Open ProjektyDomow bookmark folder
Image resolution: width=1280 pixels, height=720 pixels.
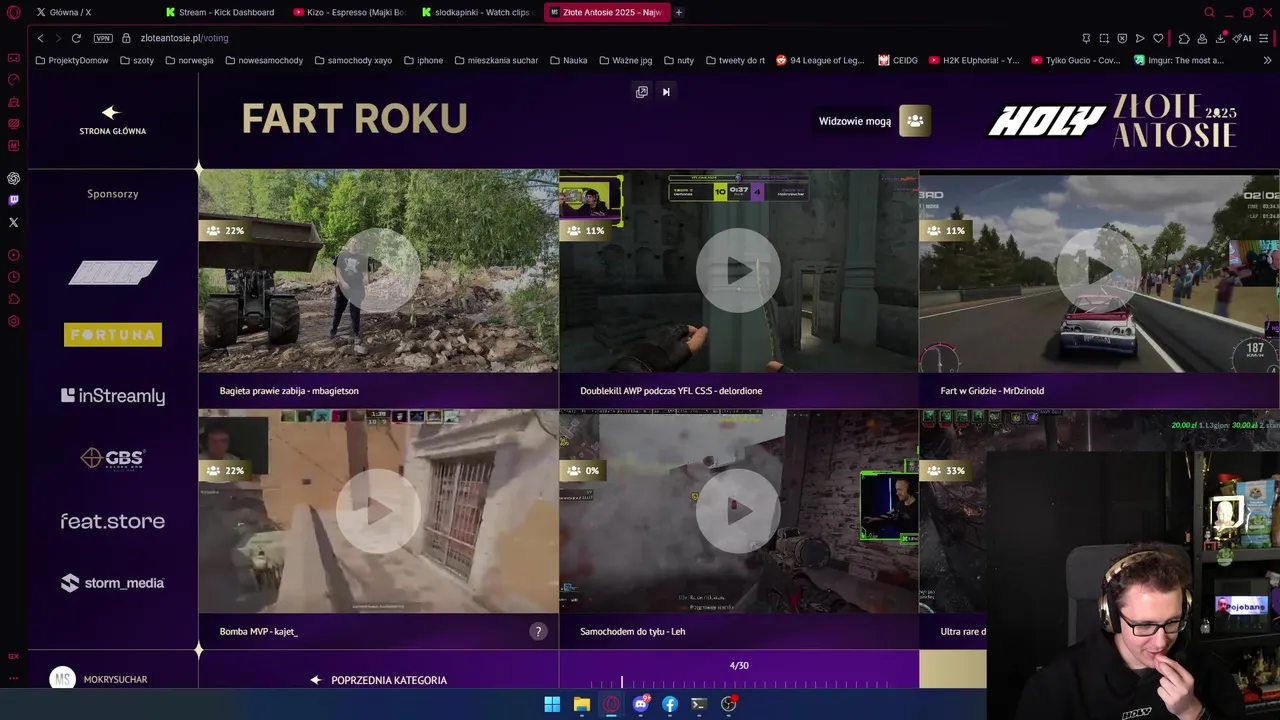[72, 60]
